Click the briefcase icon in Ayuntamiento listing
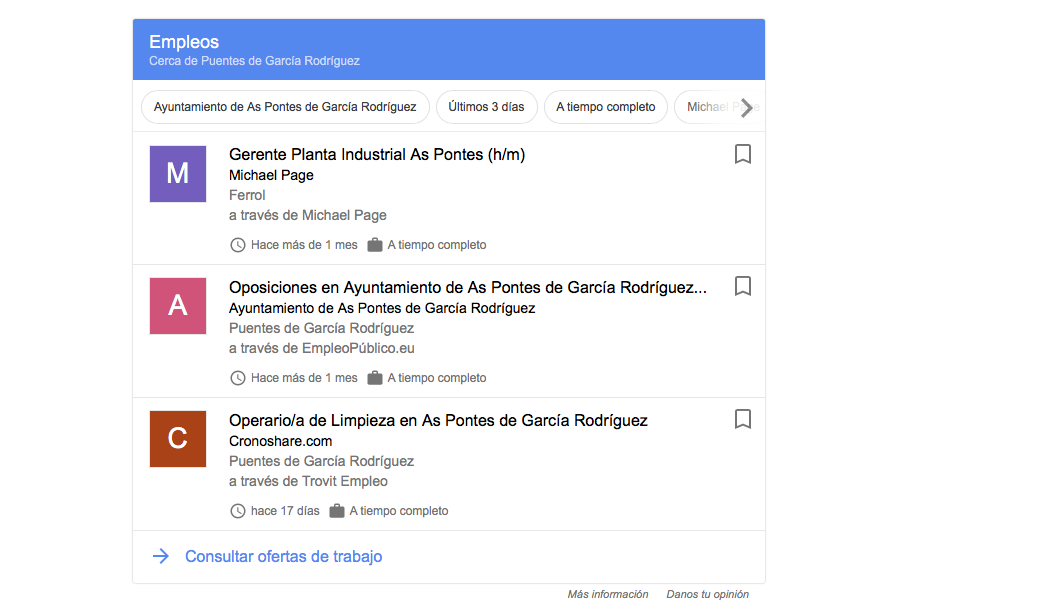 coord(375,378)
